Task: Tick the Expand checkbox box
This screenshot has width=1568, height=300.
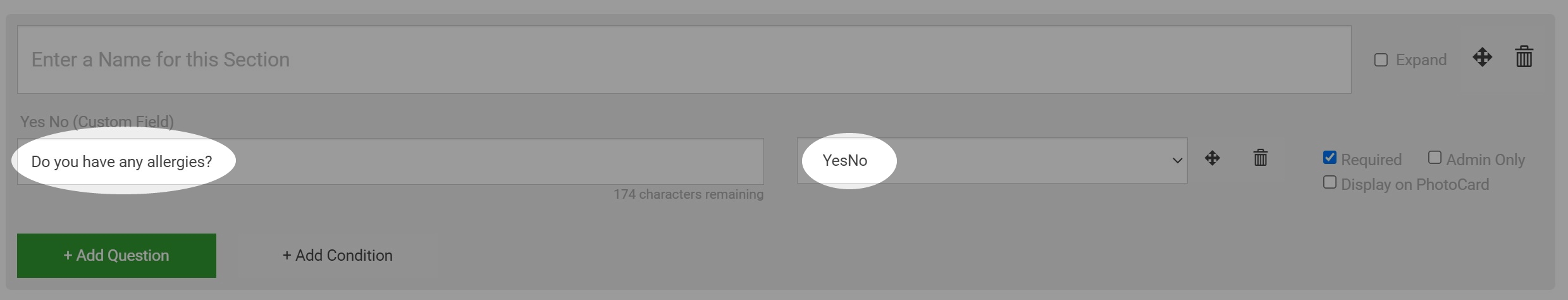Action: (x=1381, y=59)
